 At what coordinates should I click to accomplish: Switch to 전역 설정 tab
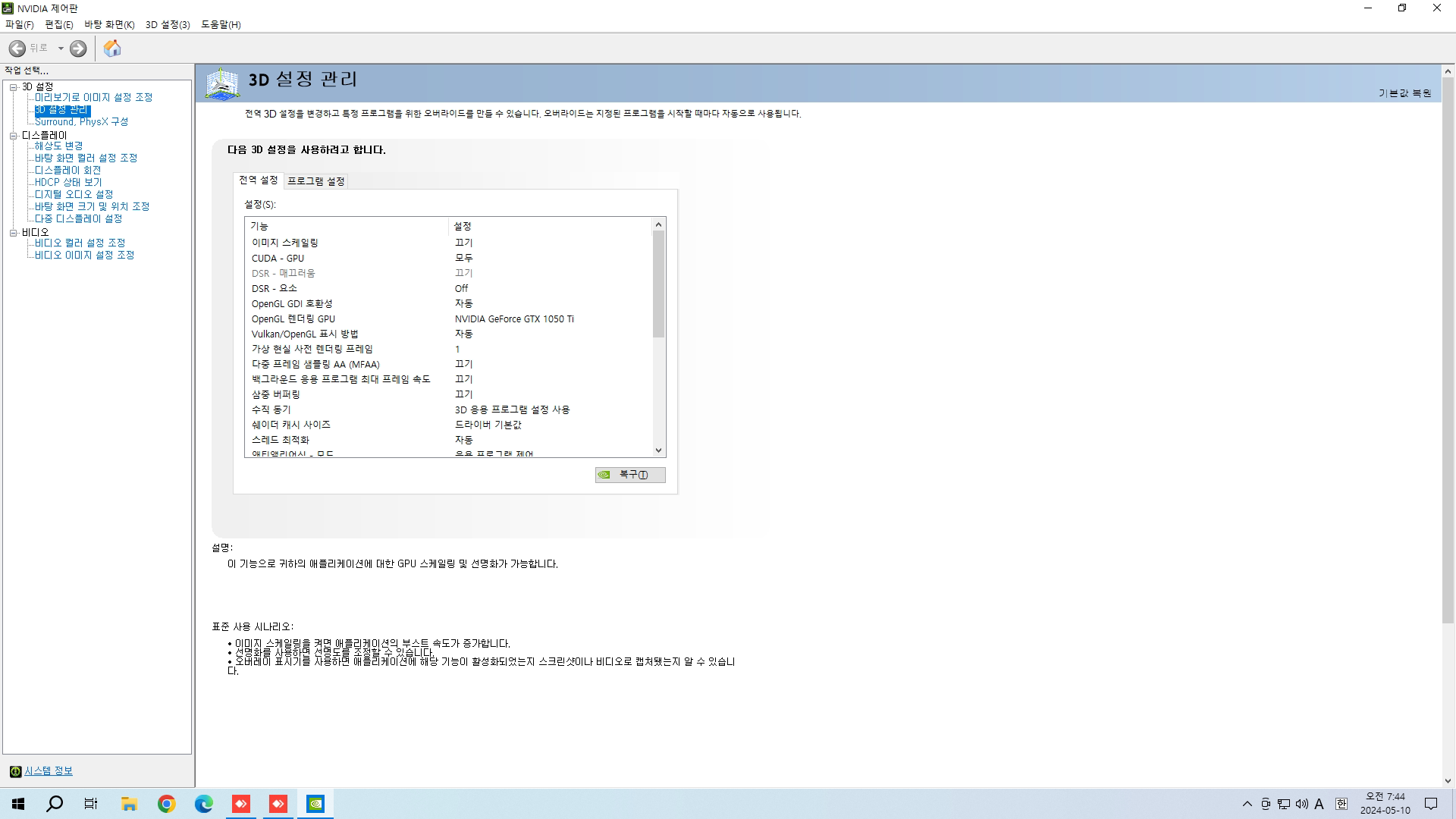coord(259,180)
